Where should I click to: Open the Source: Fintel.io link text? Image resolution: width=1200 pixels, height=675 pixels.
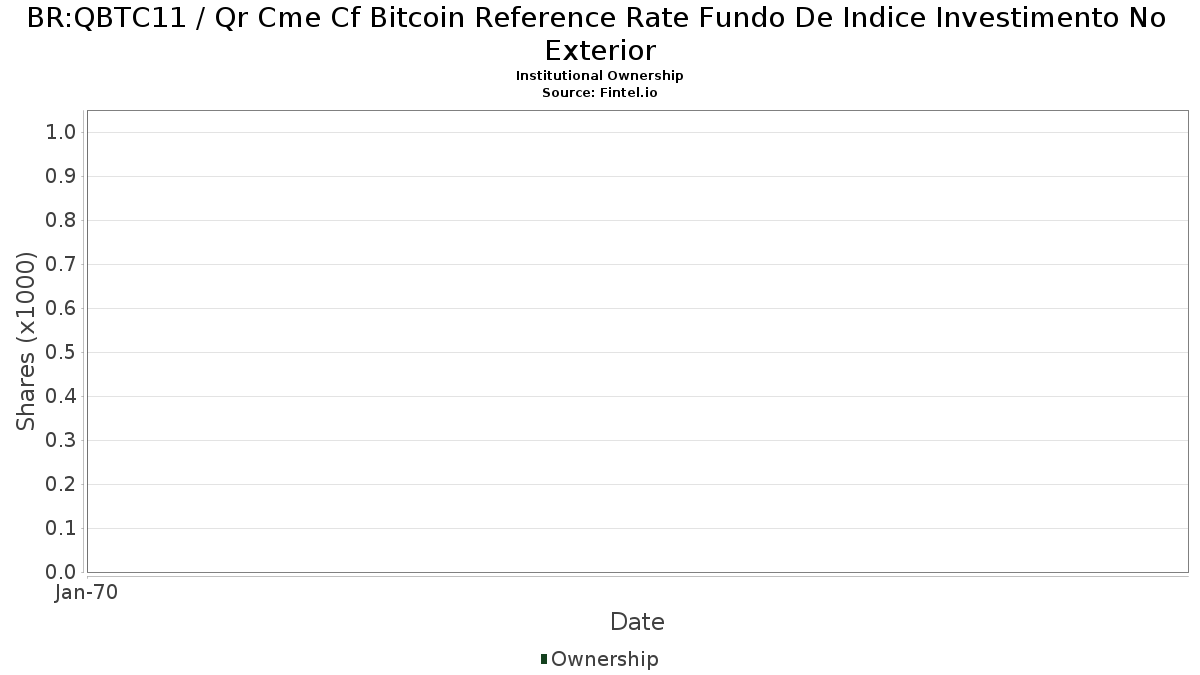[600, 92]
